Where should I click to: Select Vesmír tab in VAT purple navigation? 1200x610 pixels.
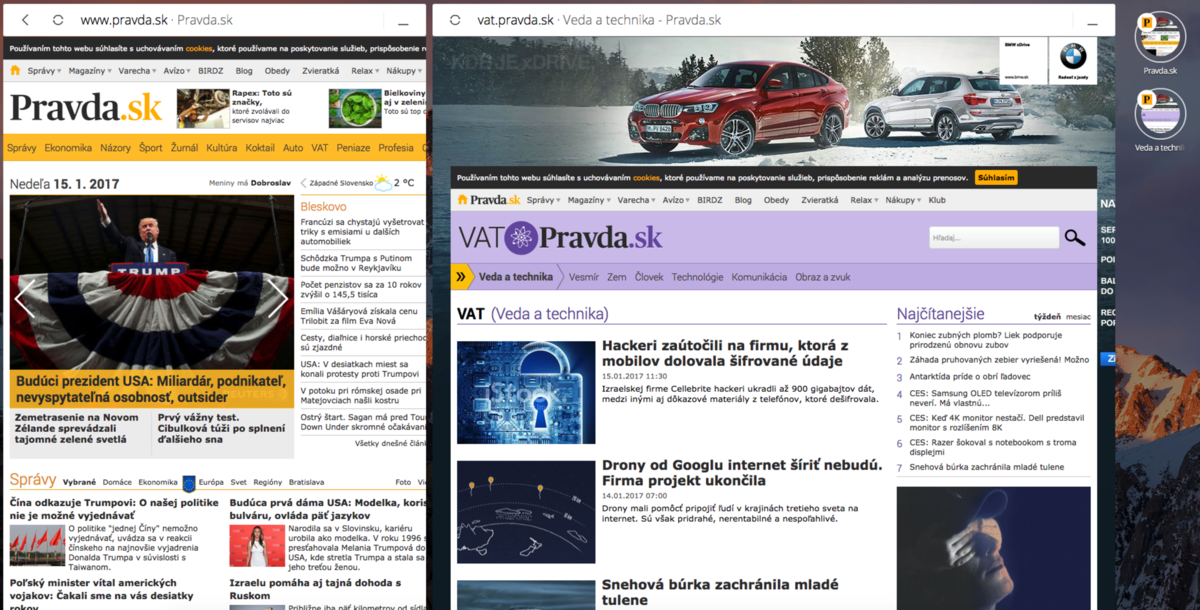point(583,277)
